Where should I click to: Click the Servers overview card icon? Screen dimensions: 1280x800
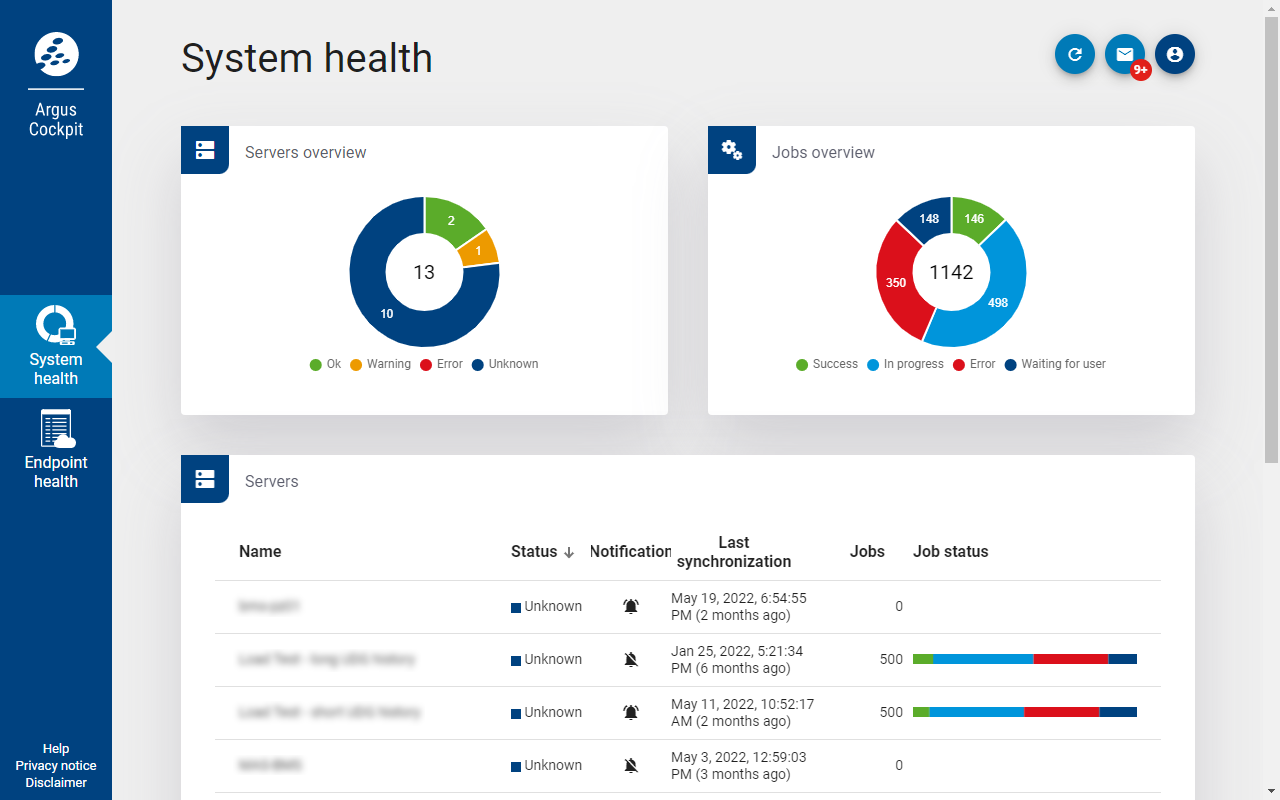pos(205,150)
